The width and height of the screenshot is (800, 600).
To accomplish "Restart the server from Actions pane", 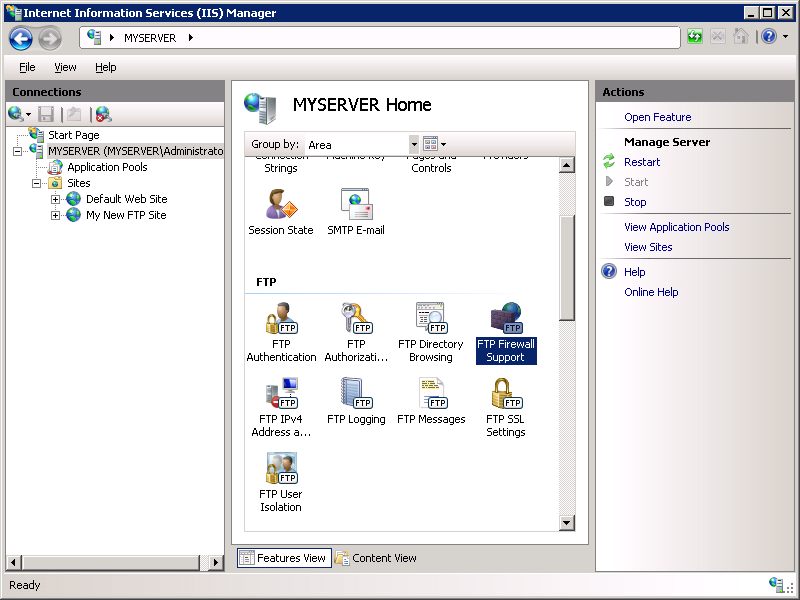I will click(x=642, y=161).
